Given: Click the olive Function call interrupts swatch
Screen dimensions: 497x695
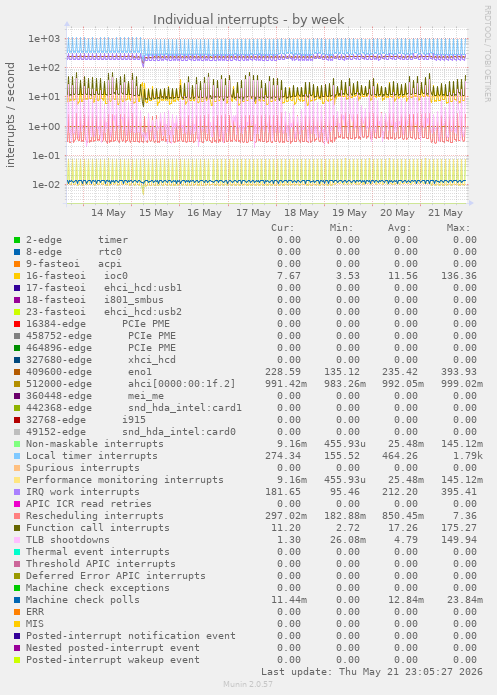Looking at the screenshot, I should (17, 528).
